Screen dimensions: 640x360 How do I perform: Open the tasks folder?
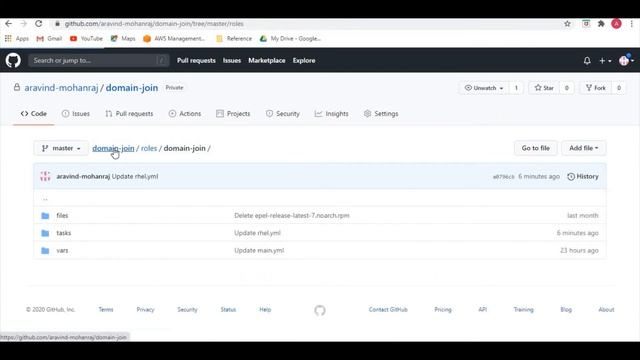63,233
